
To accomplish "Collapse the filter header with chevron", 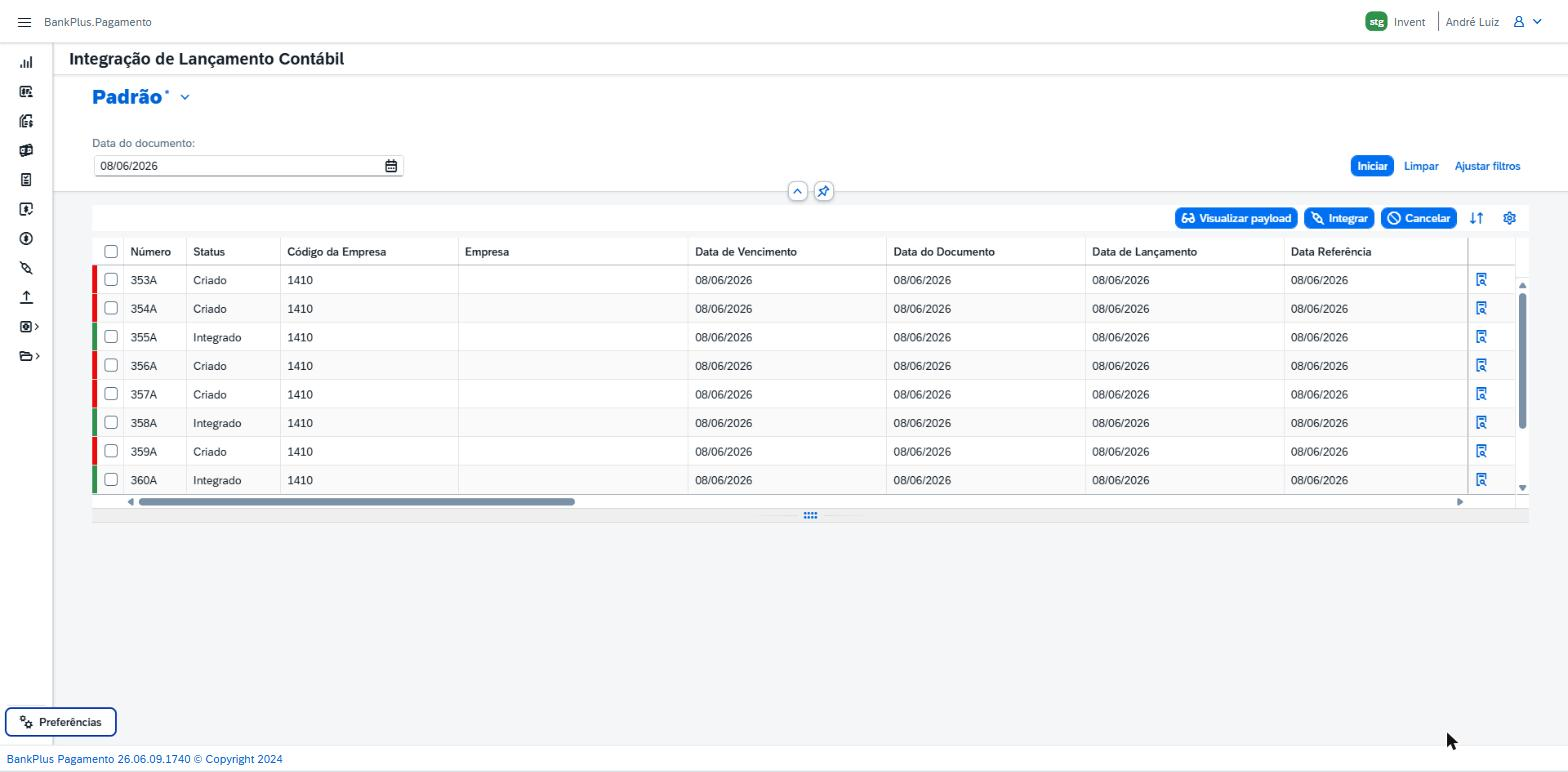I will [797, 191].
